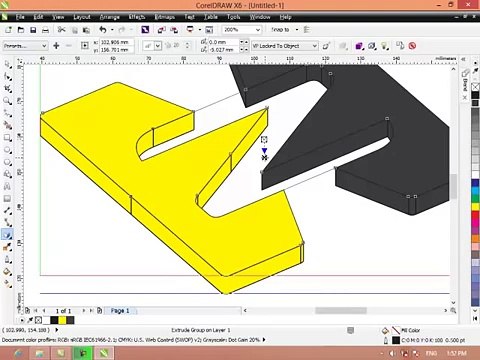This screenshot has width=480, height=360.
Task: Click the Export icon
Action: point(174,30)
